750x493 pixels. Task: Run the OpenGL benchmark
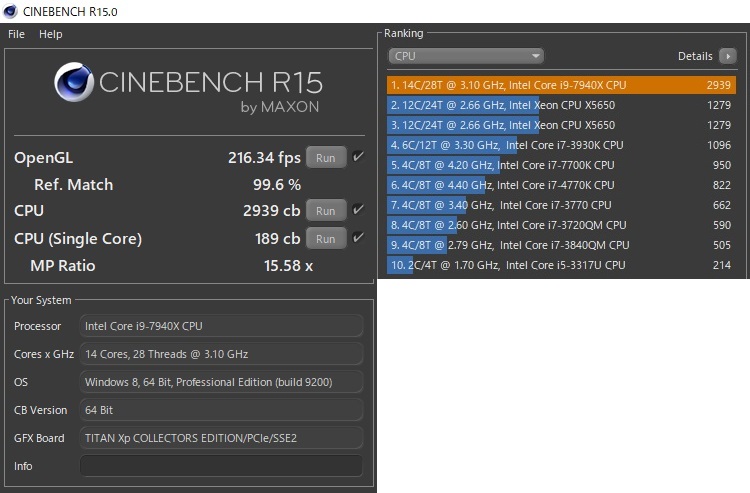(326, 158)
